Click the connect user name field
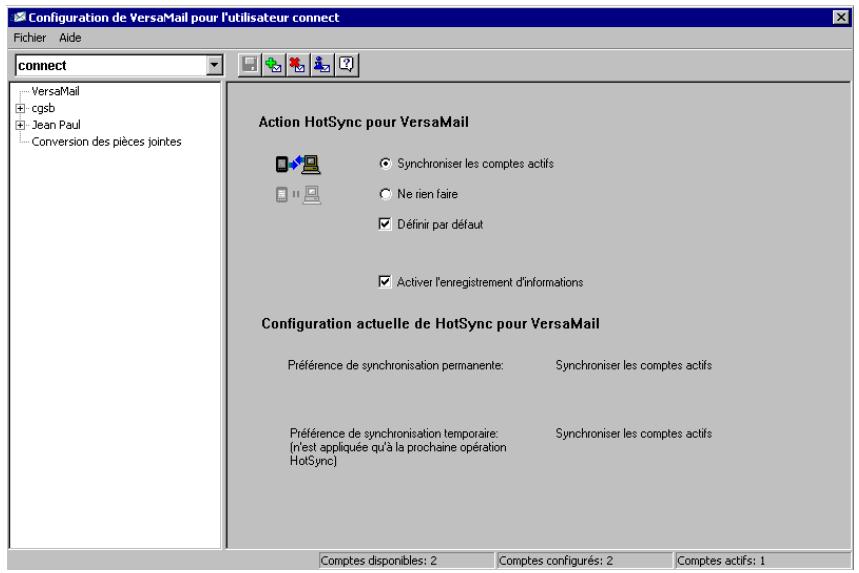The width and height of the screenshot is (859, 573). [x=111, y=65]
